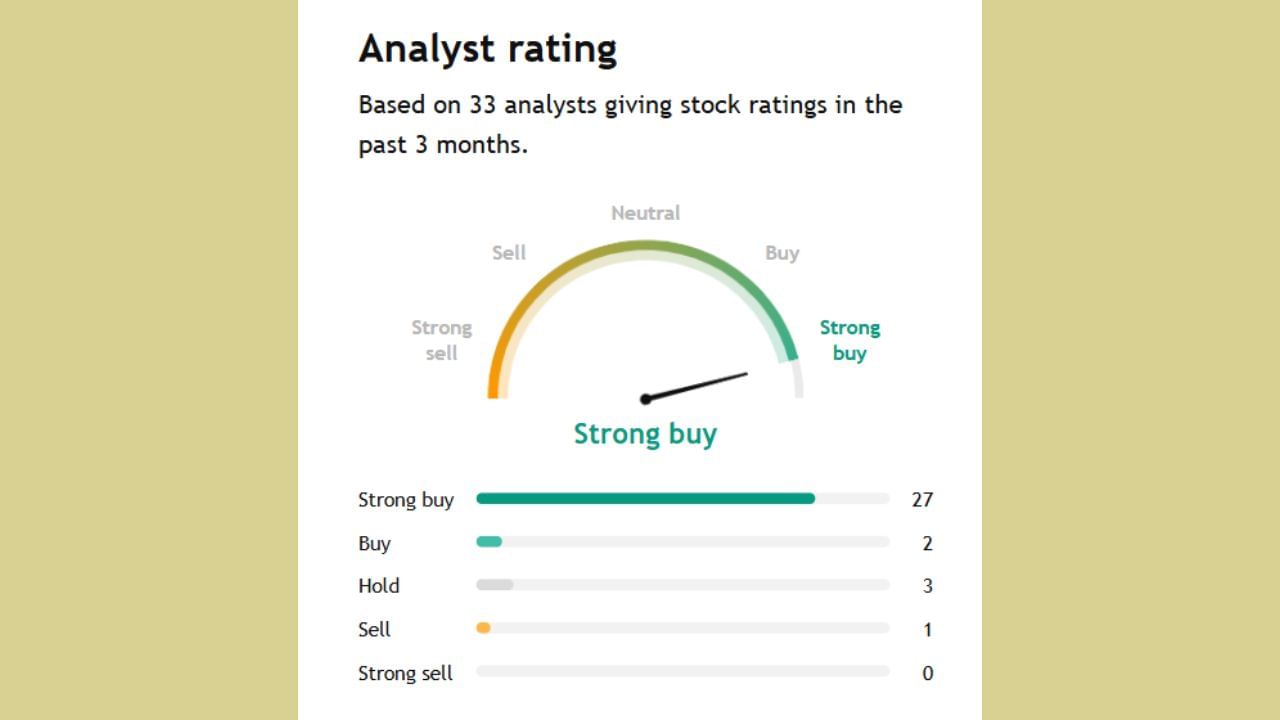
Task: Click the Buy label on gauge
Action: point(782,253)
